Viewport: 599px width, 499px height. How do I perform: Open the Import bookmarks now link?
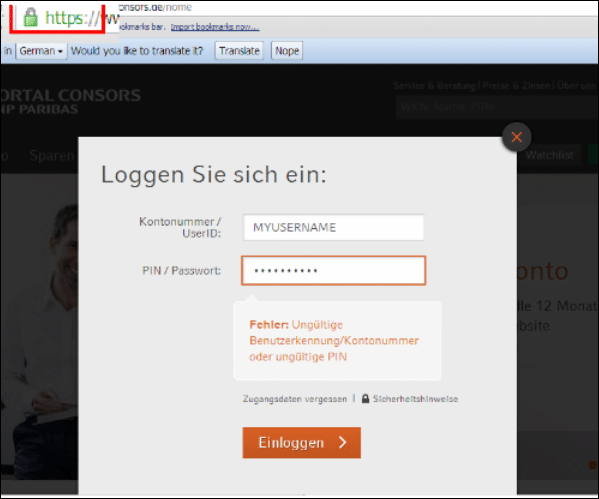coord(215,27)
